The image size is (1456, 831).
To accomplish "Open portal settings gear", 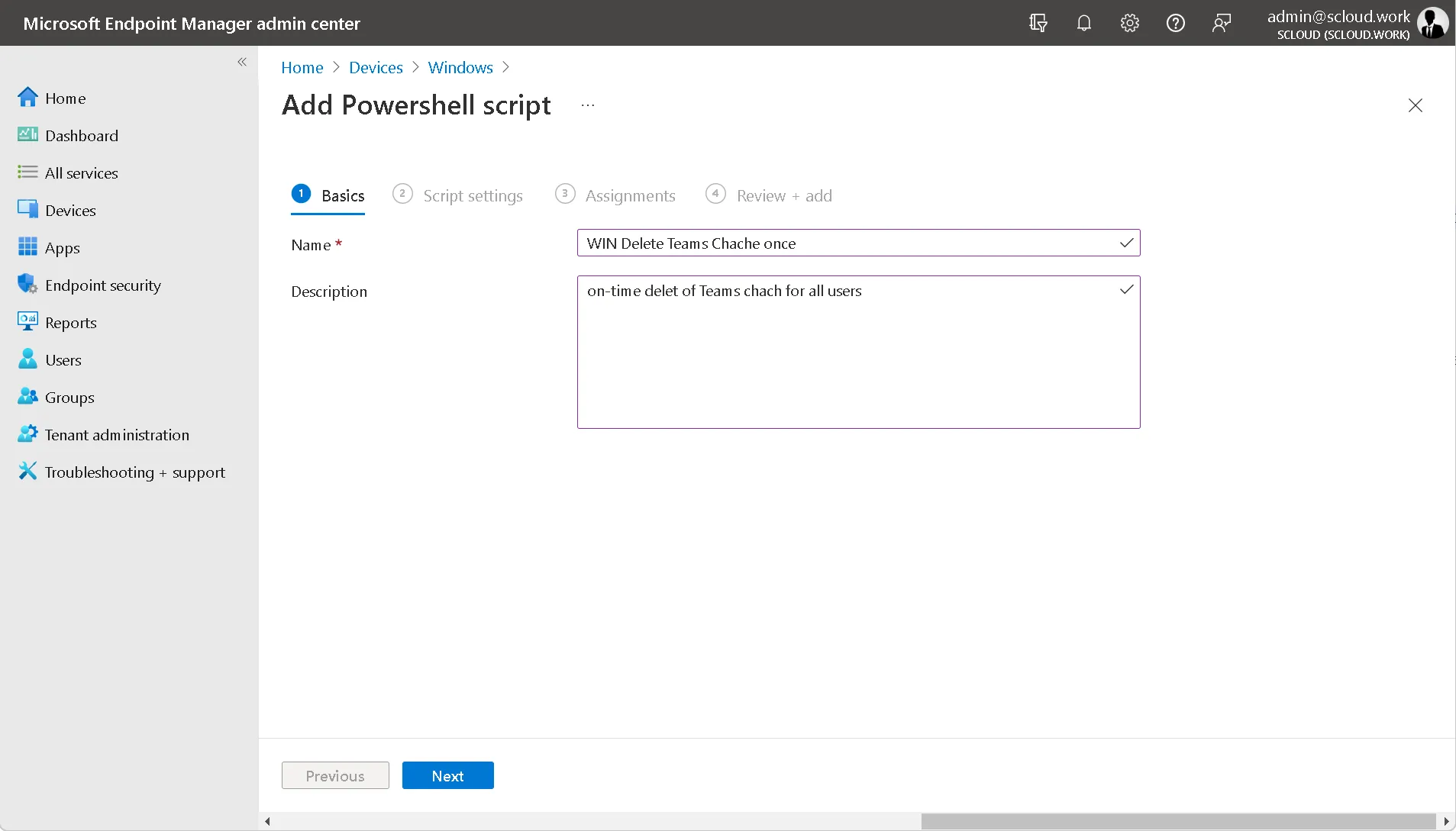I will 1129,23.
